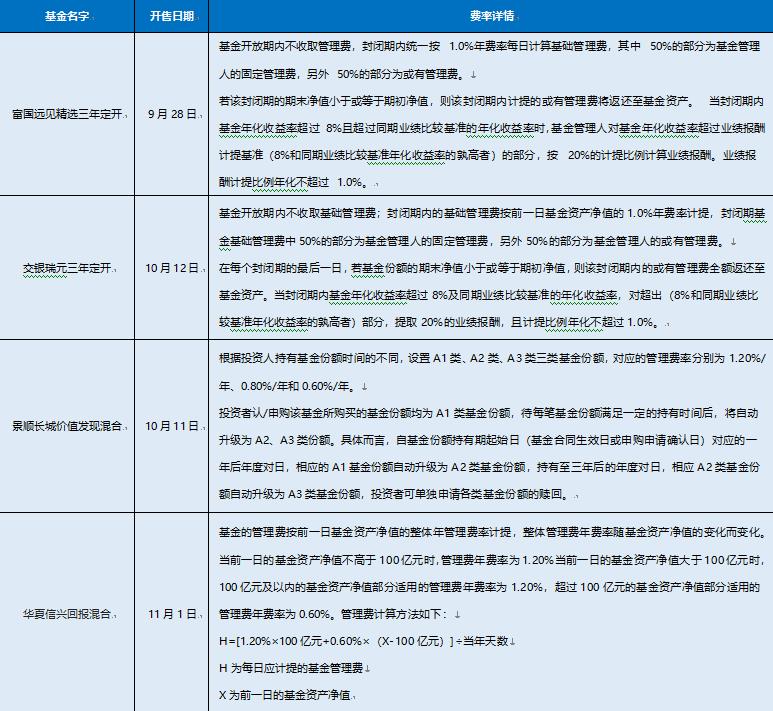Image resolution: width=773 pixels, height=711 pixels.
Task: Select the 交银瑞元三年定开 fund name cell
Action: [66, 268]
